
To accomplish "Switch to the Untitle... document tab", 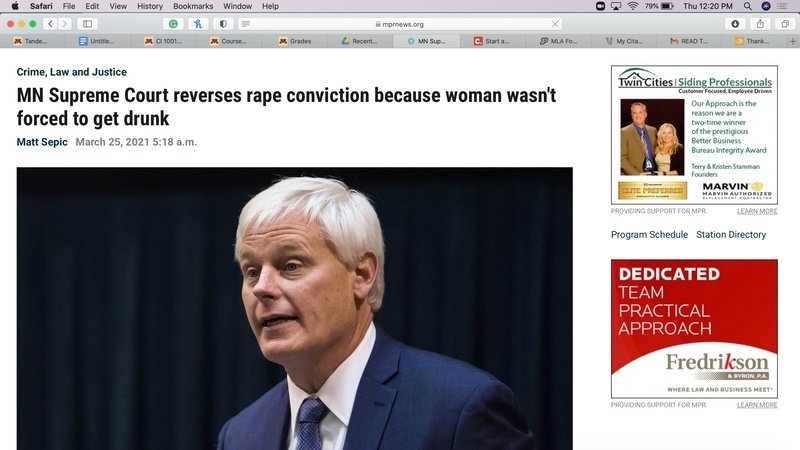I will (98, 41).
